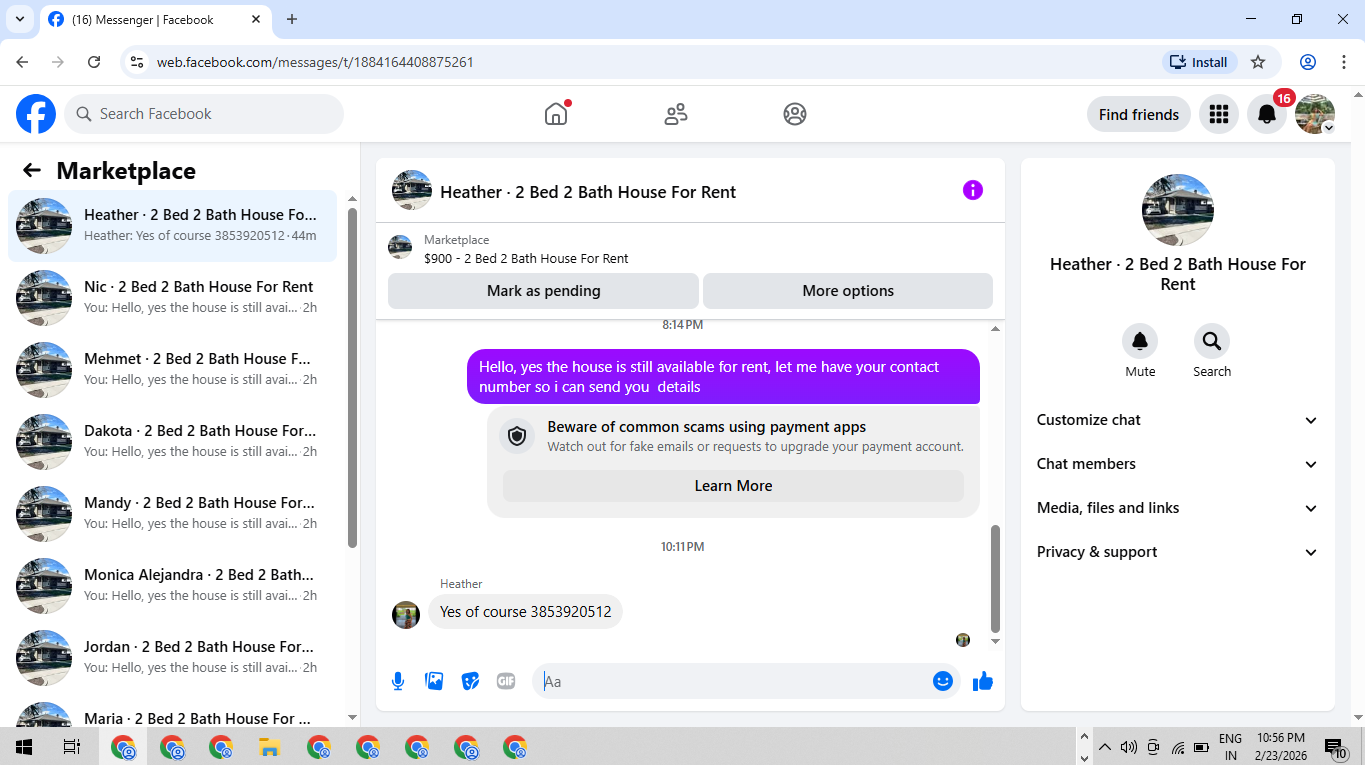The image size is (1365, 765).
Task: Open the Windows Start menu
Action: click(24, 747)
